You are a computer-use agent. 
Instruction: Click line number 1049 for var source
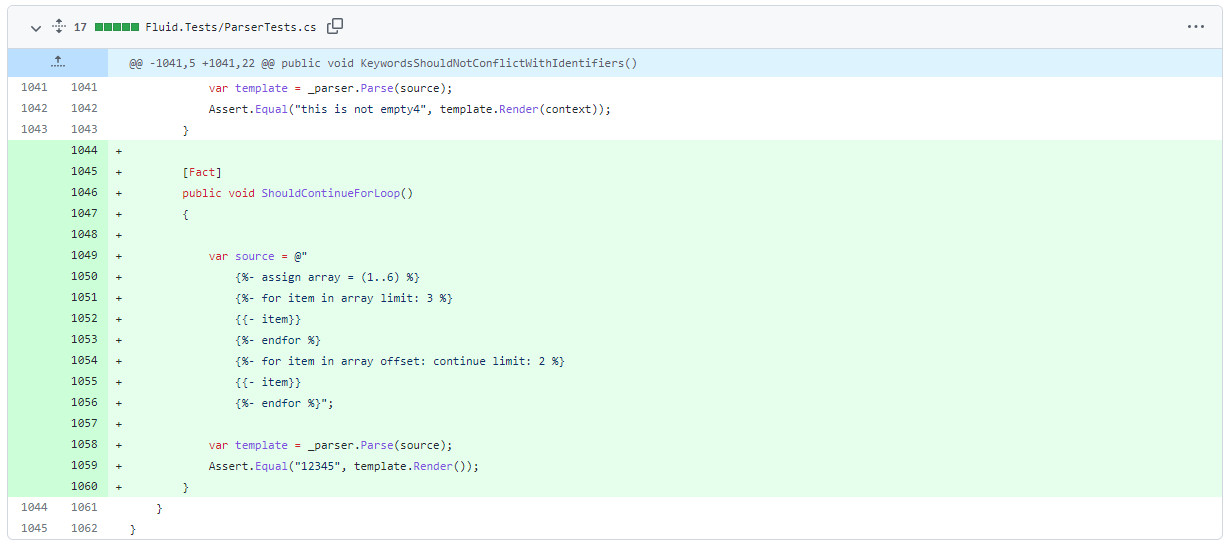(84, 255)
